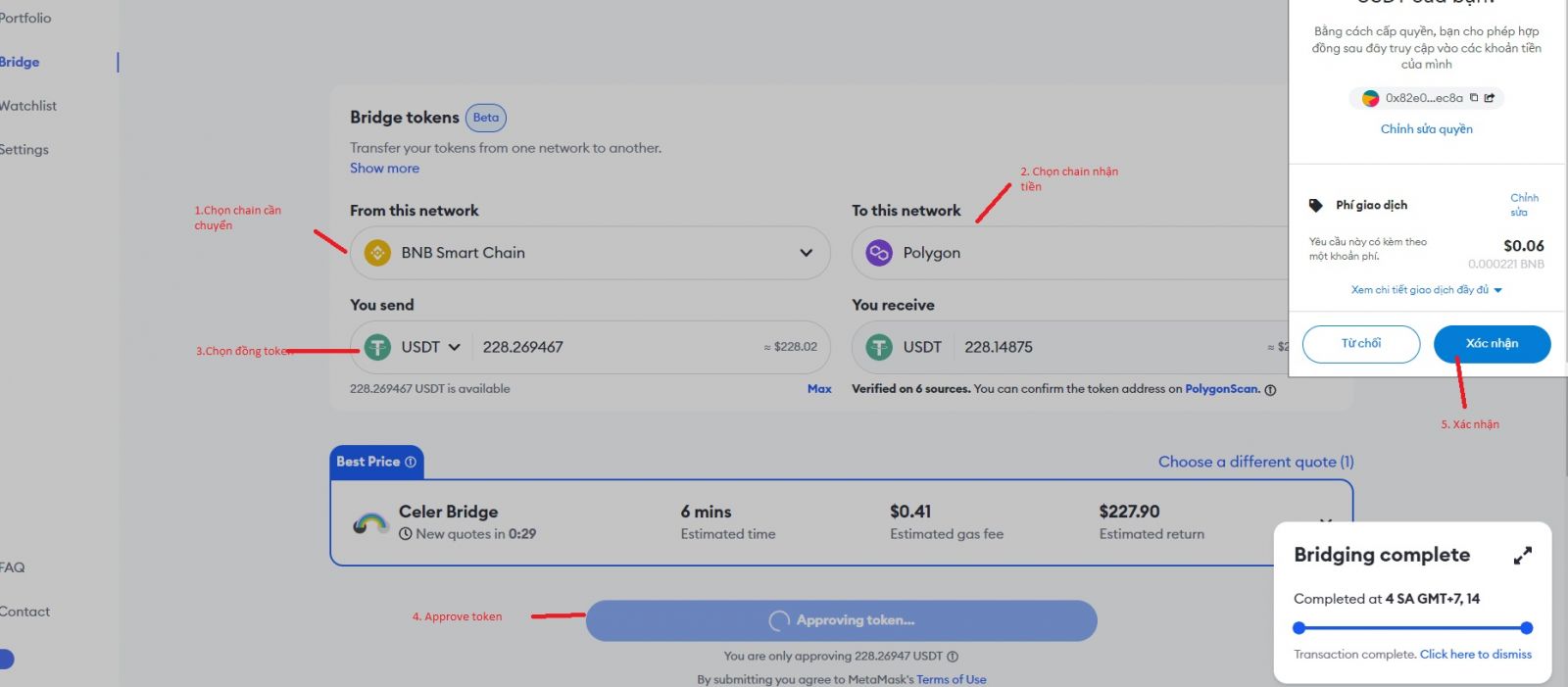
Task: Click the 0x82e0 contract avatar icon
Action: [1370, 98]
